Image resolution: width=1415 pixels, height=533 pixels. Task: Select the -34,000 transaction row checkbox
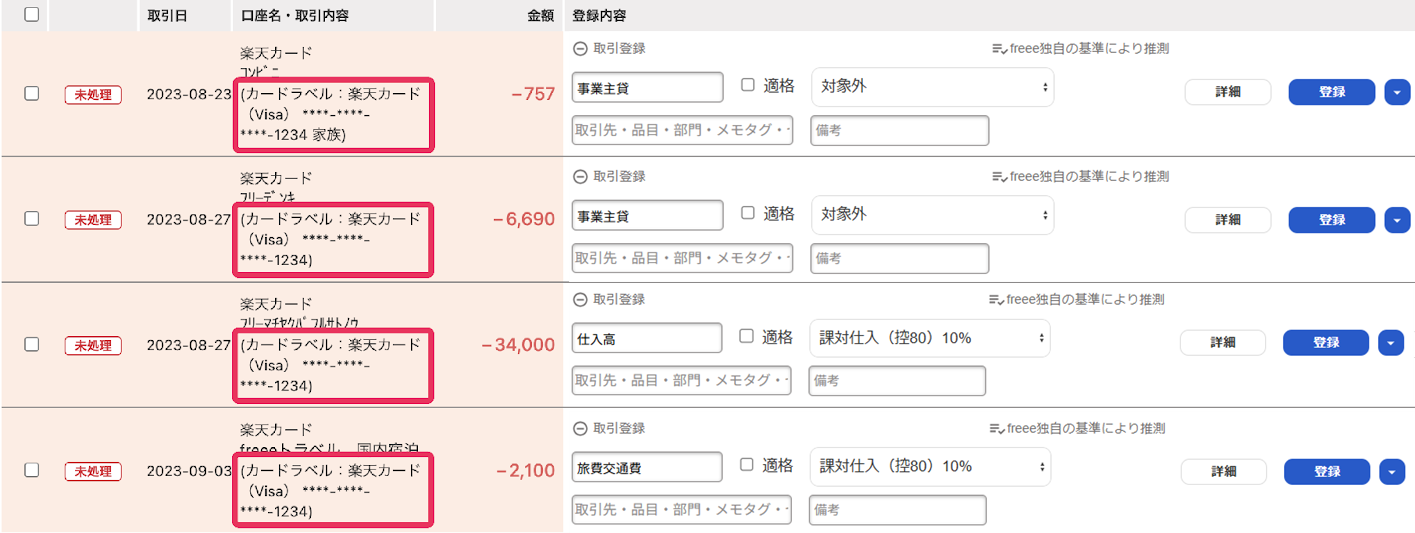click(x=31, y=344)
